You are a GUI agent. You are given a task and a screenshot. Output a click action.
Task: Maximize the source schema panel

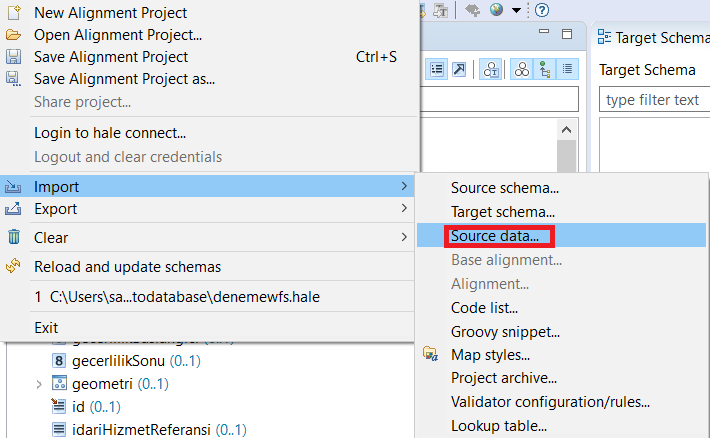click(567, 34)
